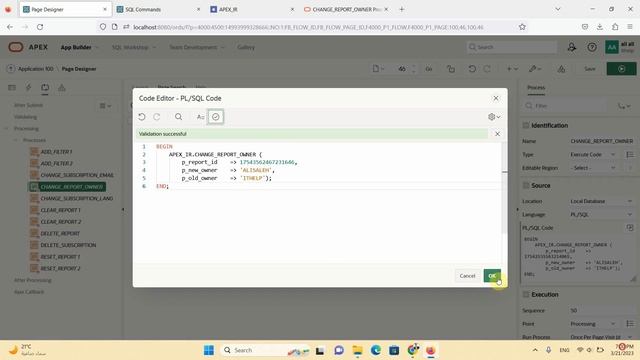Image resolution: width=640 pixels, height=360 pixels.
Task: Collapse the Processes tree node
Action: 16,140
